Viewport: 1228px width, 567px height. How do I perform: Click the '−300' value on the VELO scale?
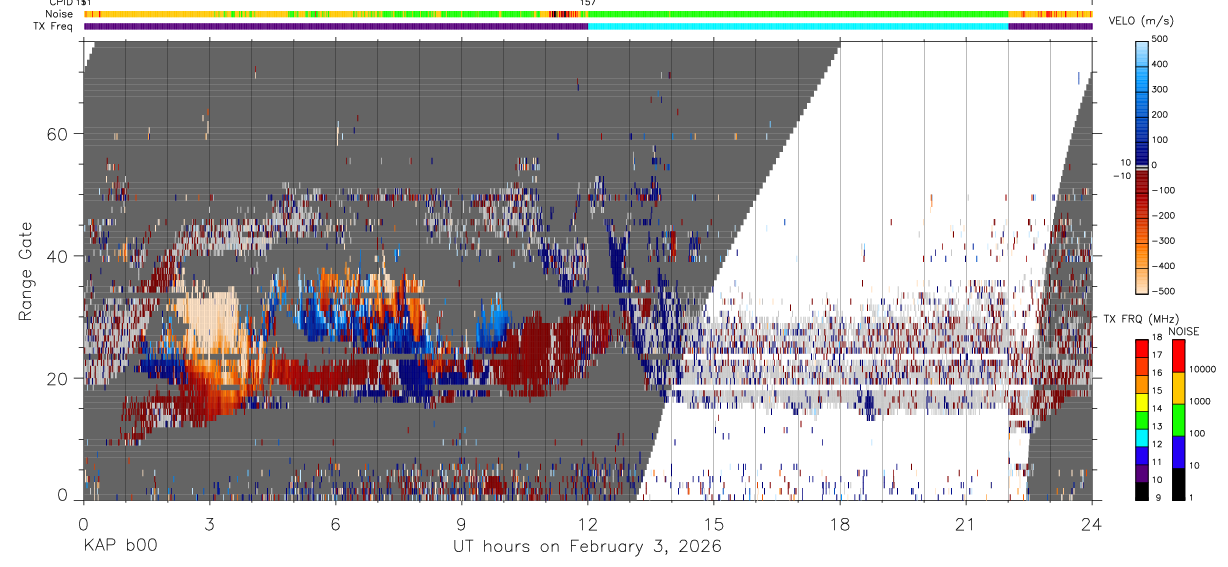[x=1163, y=241]
